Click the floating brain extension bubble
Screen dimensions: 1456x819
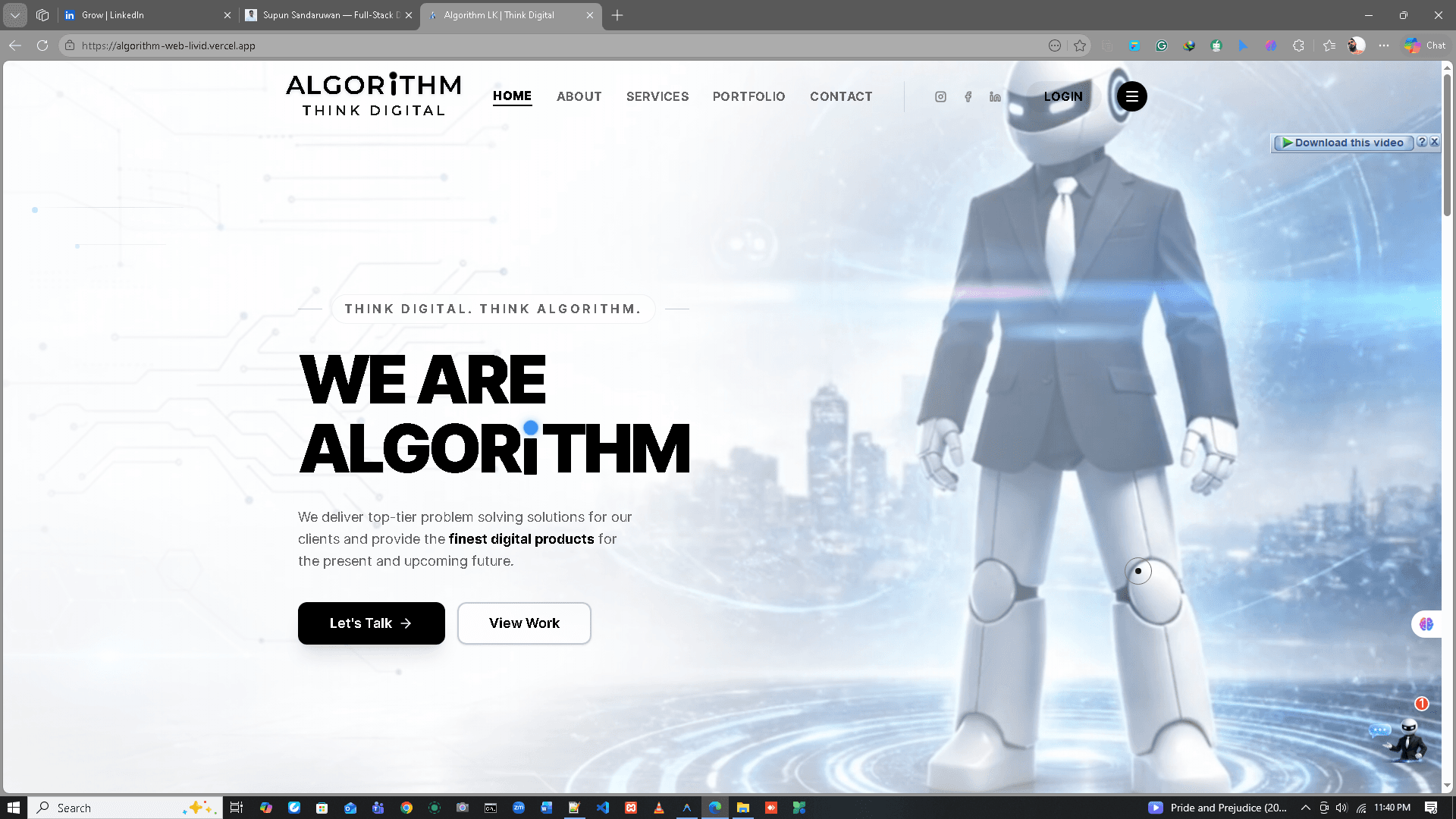click(1426, 624)
